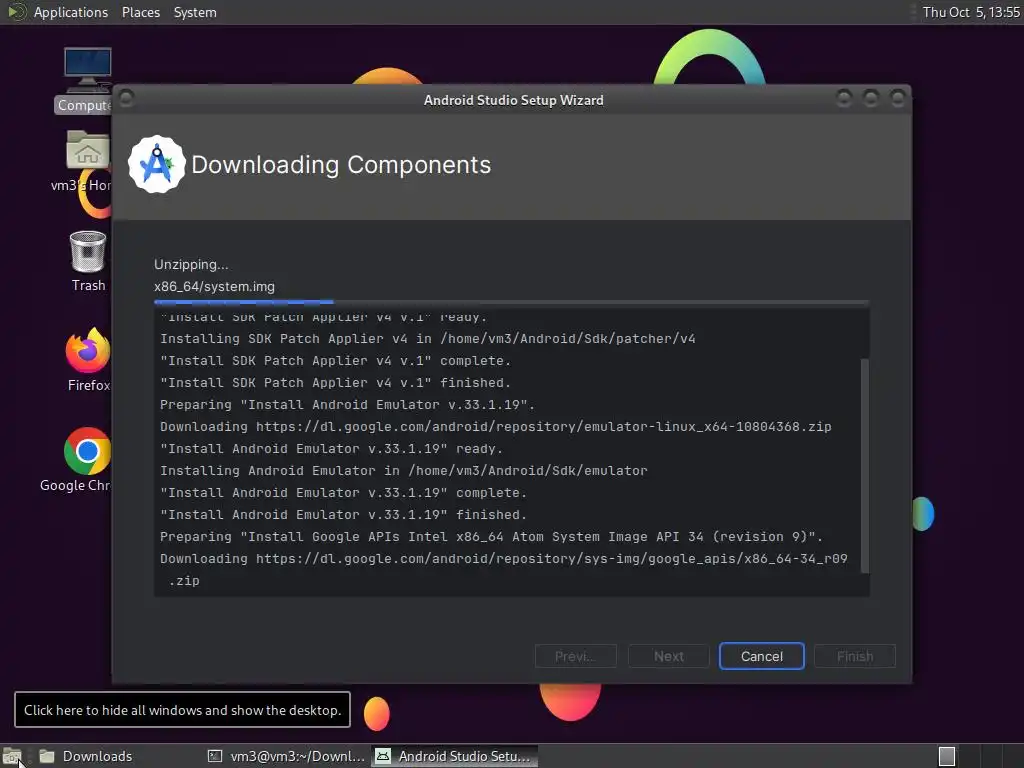Viewport: 1024px width, 768px height.
Task: Click the sys-img google_apis download URL line
Action: [504, 569]
